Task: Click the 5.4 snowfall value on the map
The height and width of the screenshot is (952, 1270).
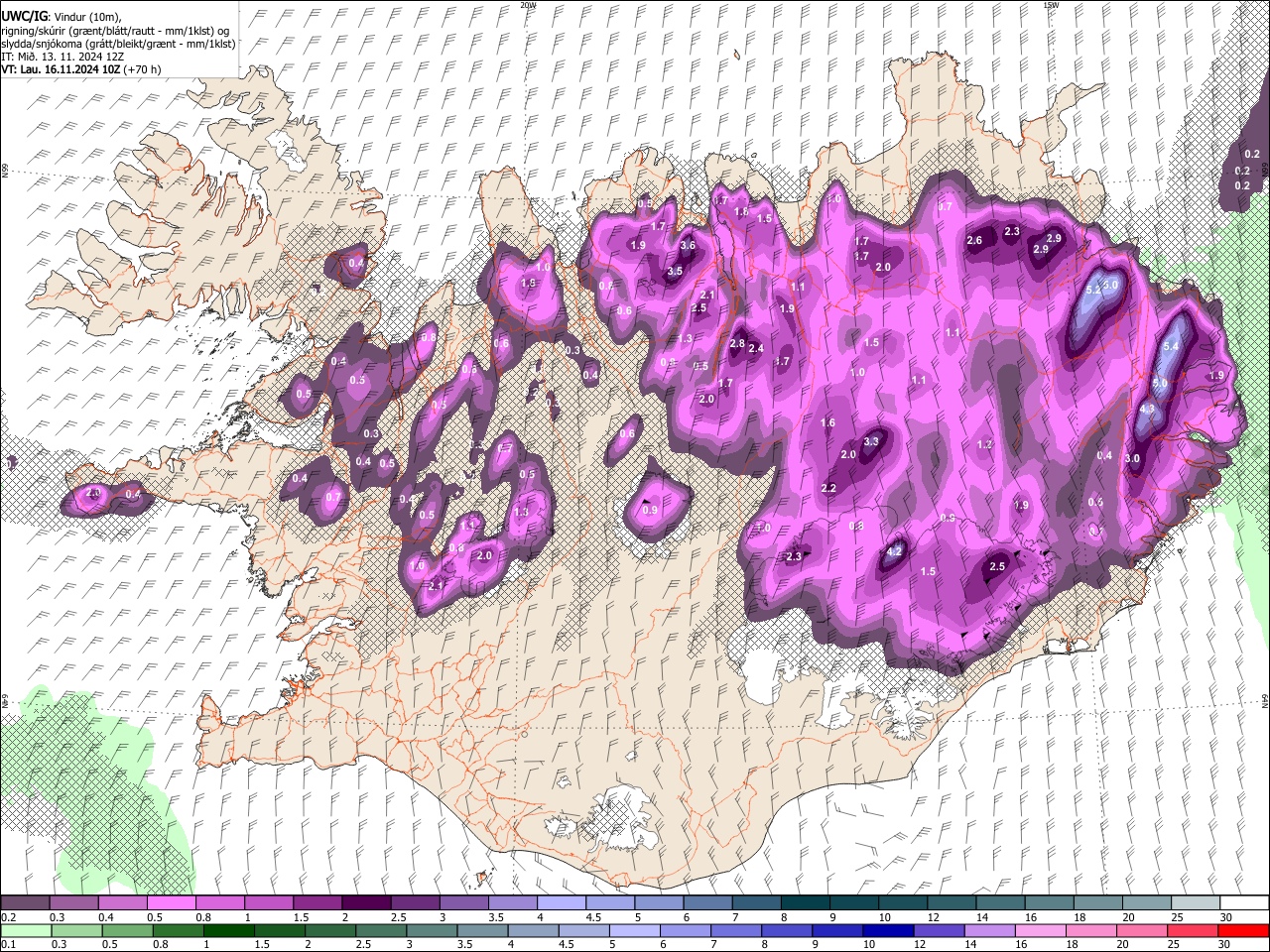Action: point(1171,346)
